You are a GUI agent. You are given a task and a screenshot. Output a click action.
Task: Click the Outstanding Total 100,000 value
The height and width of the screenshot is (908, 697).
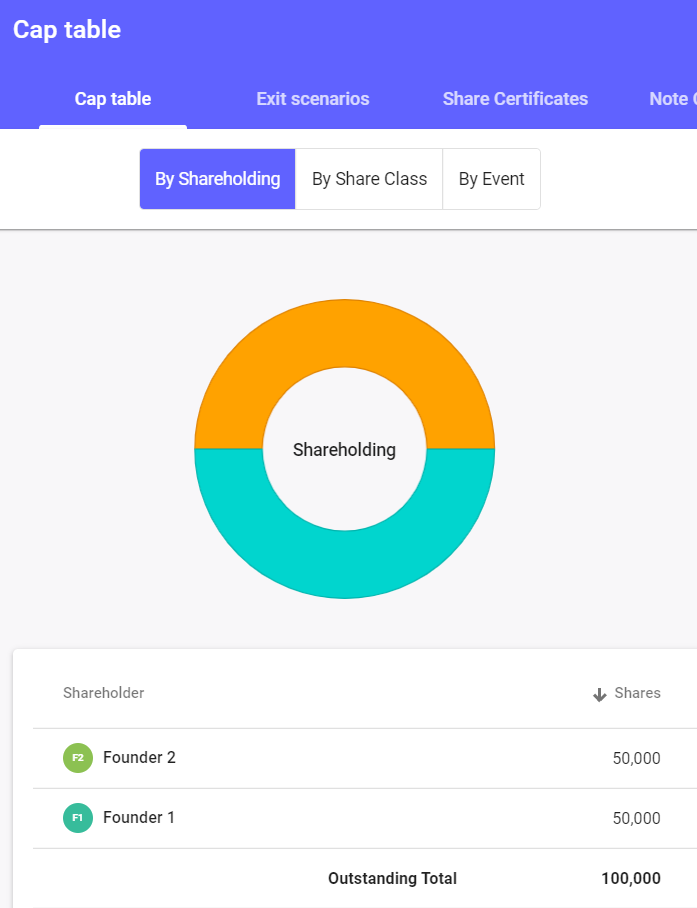(630, 879)
